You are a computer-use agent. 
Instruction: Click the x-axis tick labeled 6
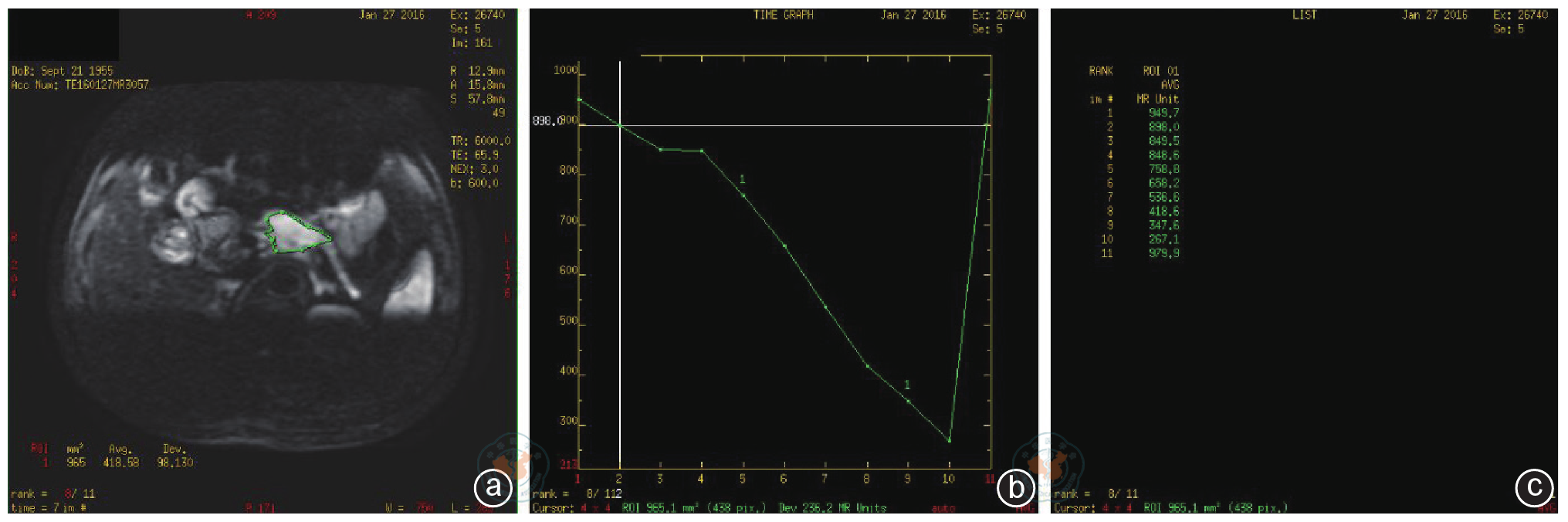coord(784,479)
